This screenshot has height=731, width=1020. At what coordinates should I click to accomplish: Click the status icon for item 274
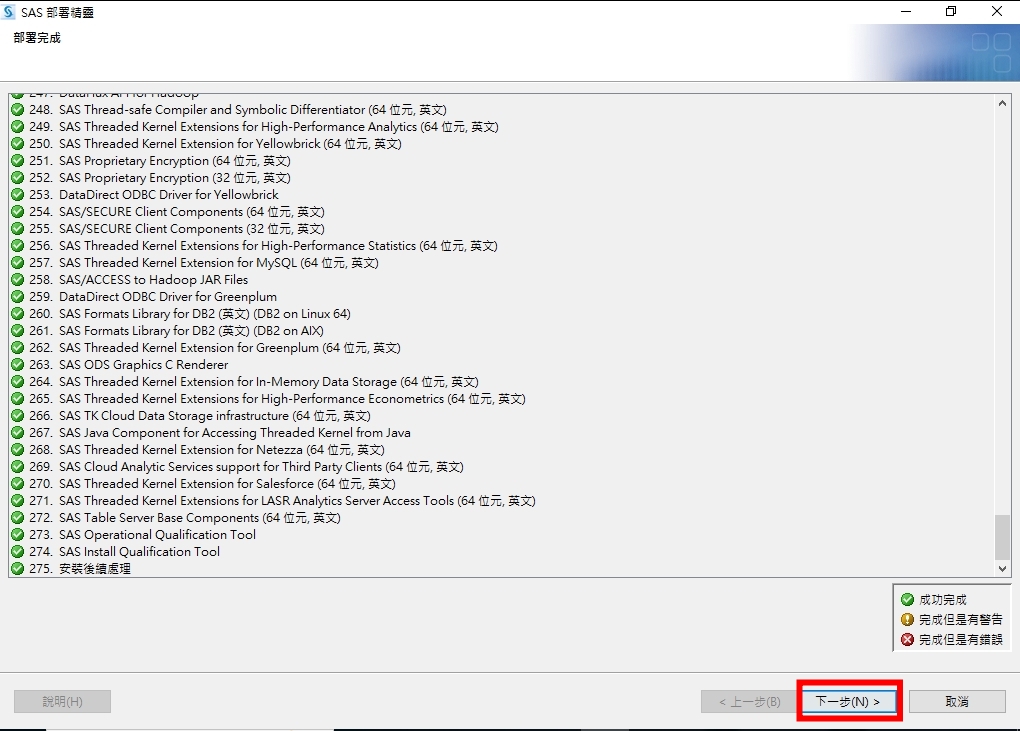tap(18, 552)
